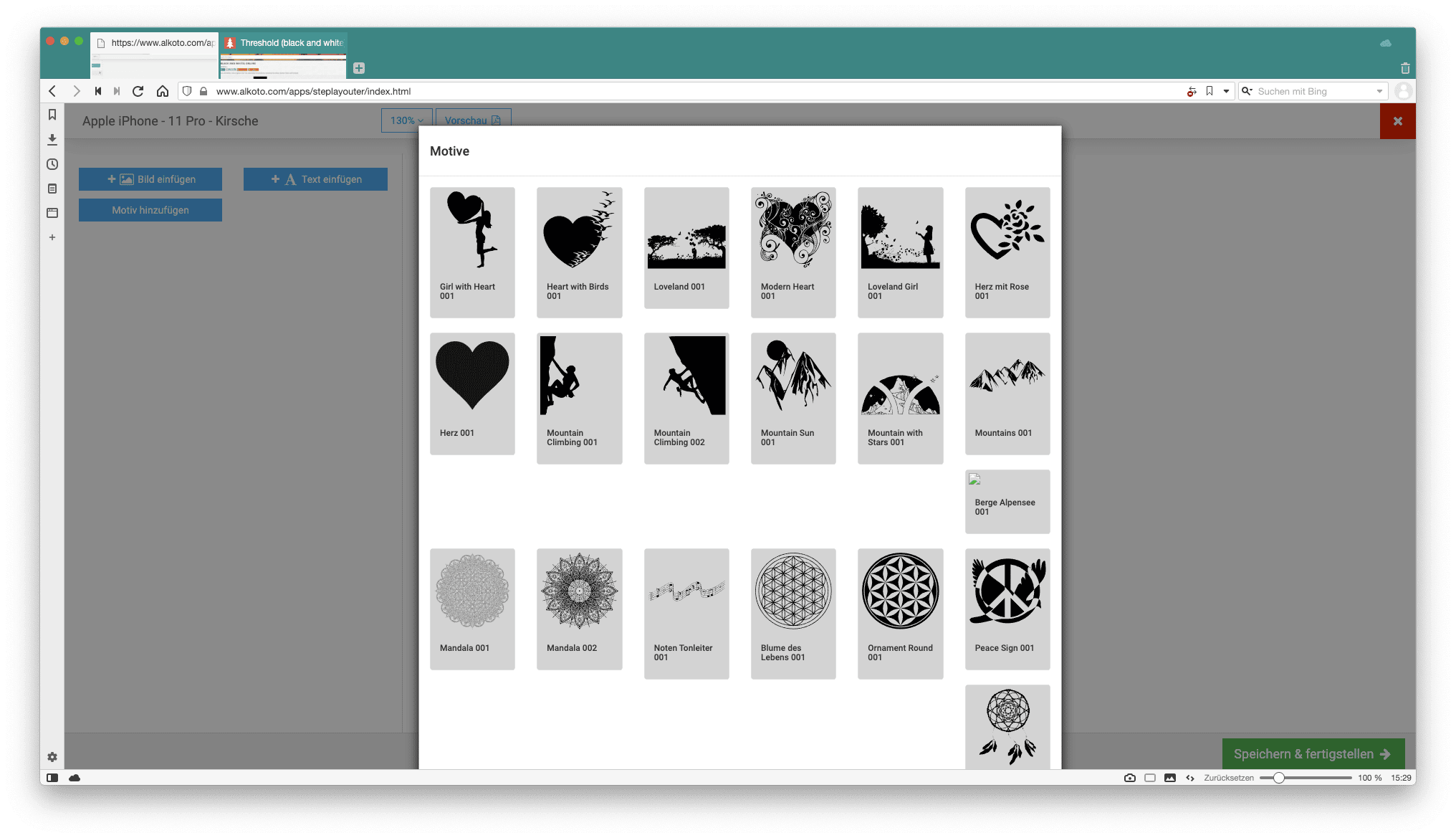Click the 130% zoom dropdown
The image size is (1456, 838).
(406, 120)
